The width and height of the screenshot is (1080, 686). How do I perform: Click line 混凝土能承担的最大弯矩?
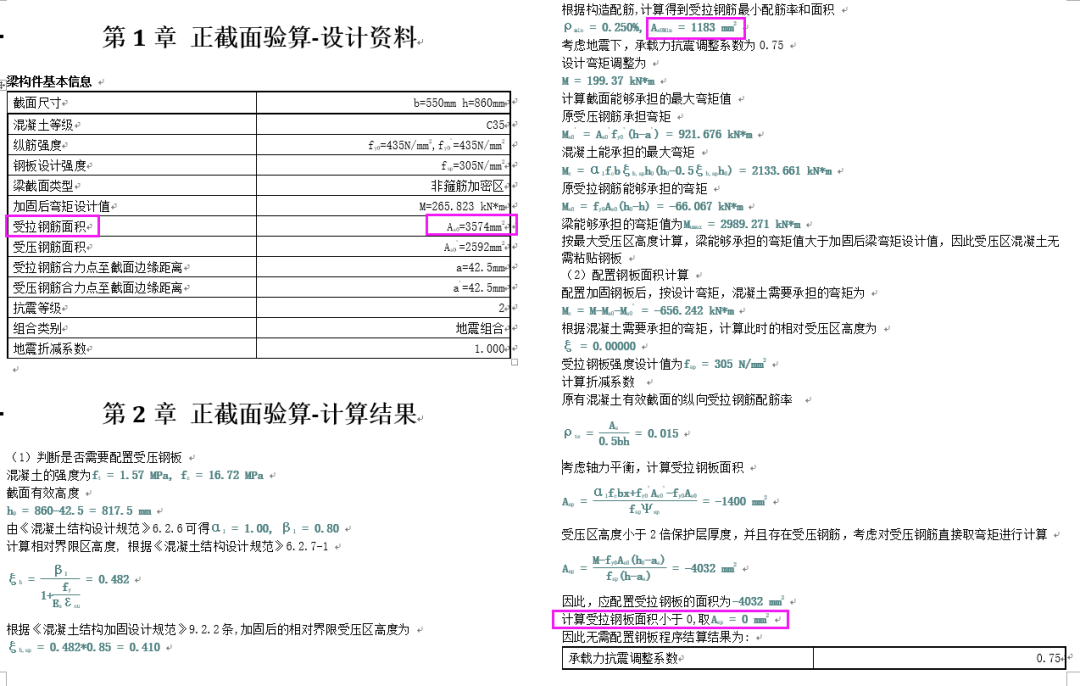click(x=628, y=152)
